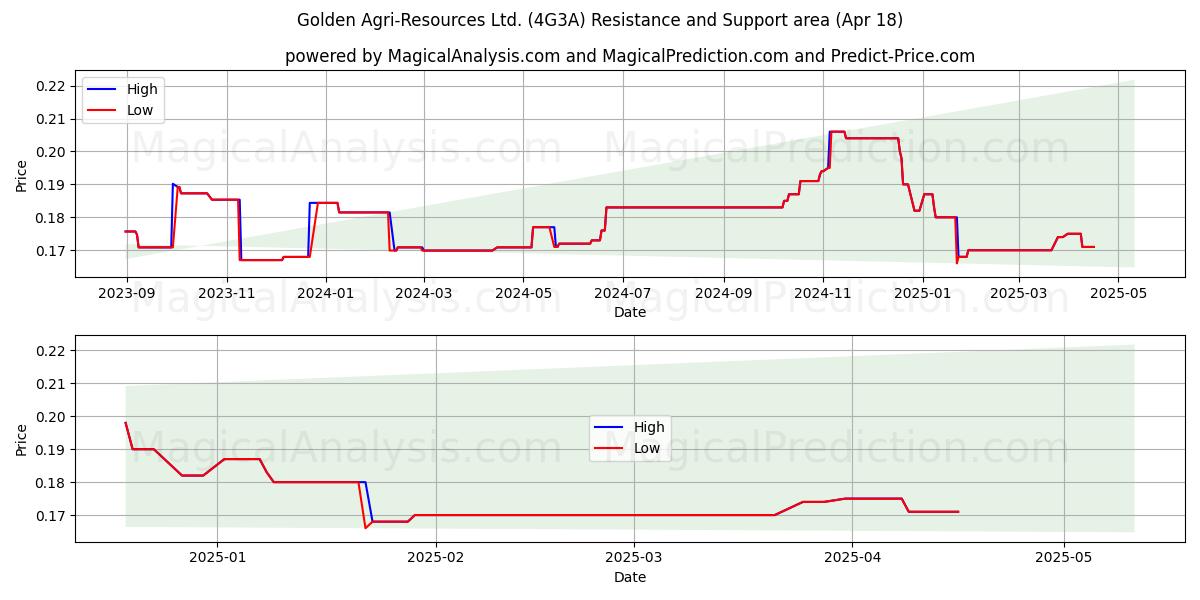Click the bottom chart '2025-01' date tick label
Screen dimensions: 1200x600
click(x=217, y=559)
